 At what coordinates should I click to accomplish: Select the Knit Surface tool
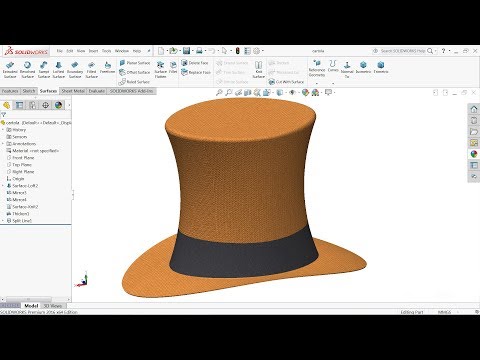click(x=259, y=69)
